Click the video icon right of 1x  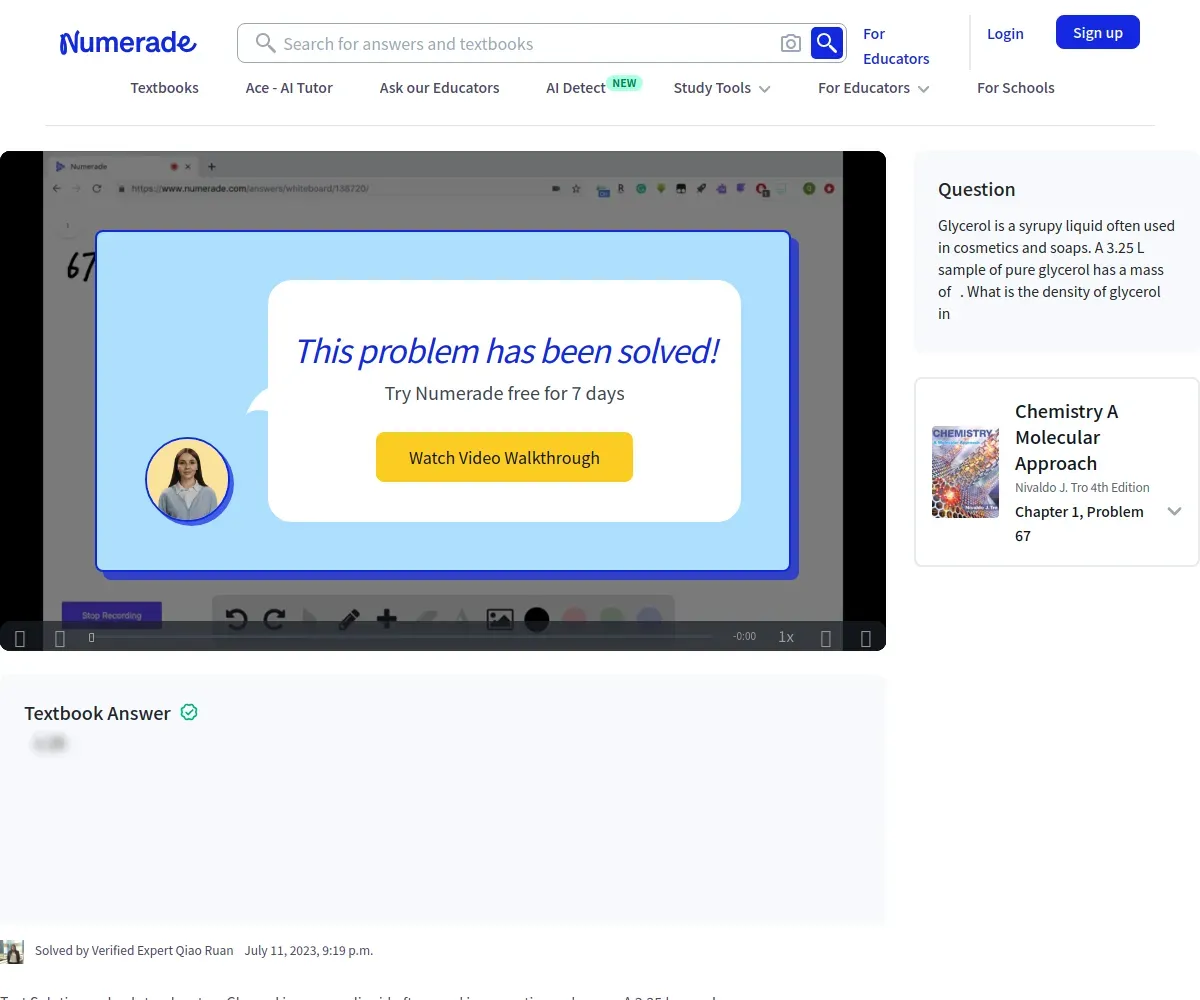click(x=826, y=638)
